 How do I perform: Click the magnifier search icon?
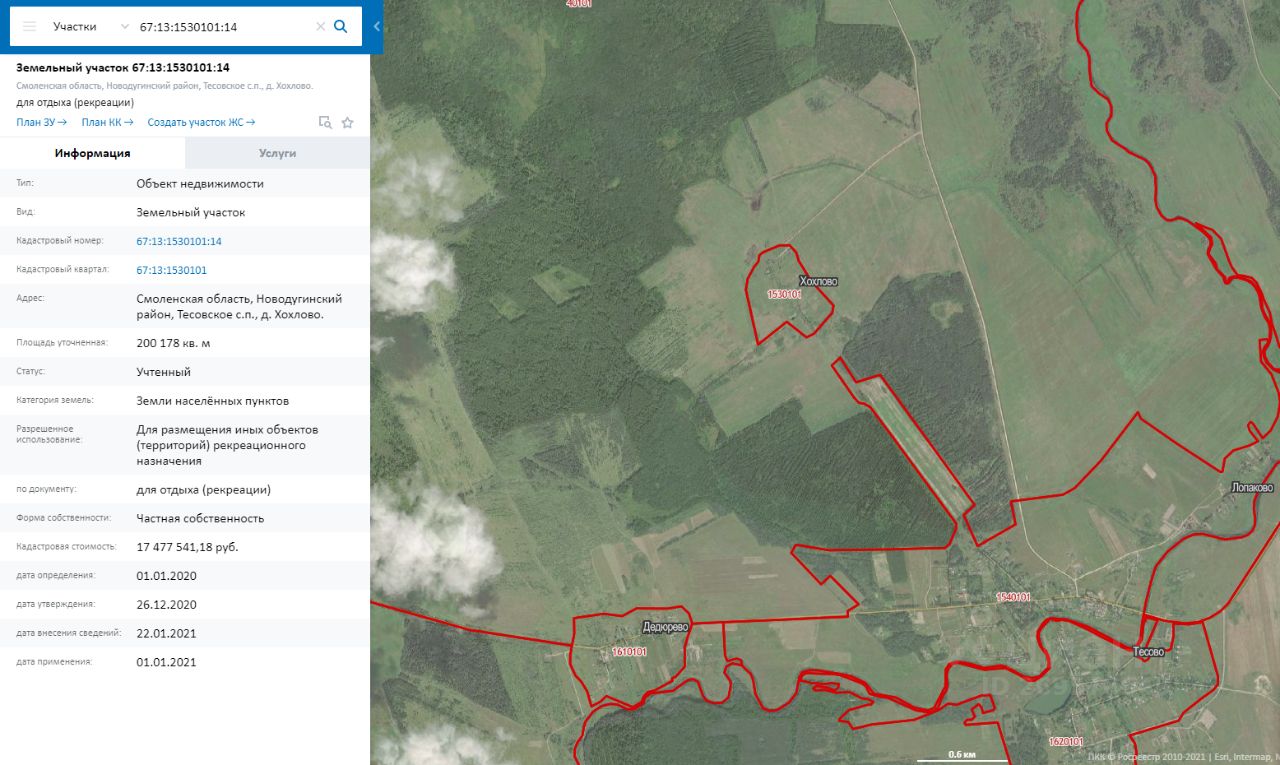coord(340,27)
